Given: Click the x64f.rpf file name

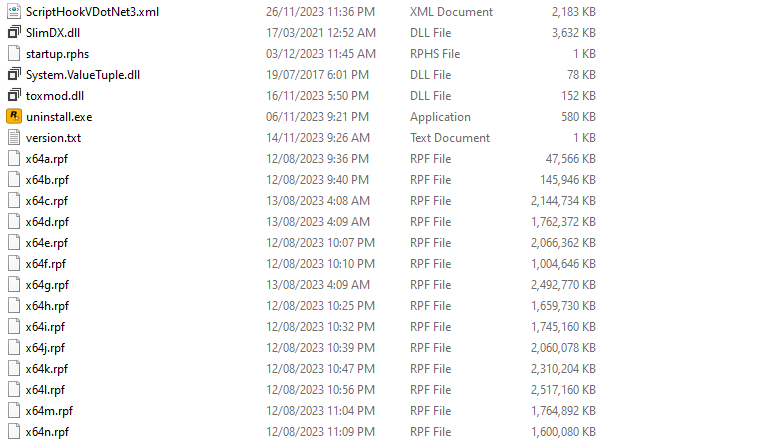Looking at the screenshot, I should click(46, 264).
